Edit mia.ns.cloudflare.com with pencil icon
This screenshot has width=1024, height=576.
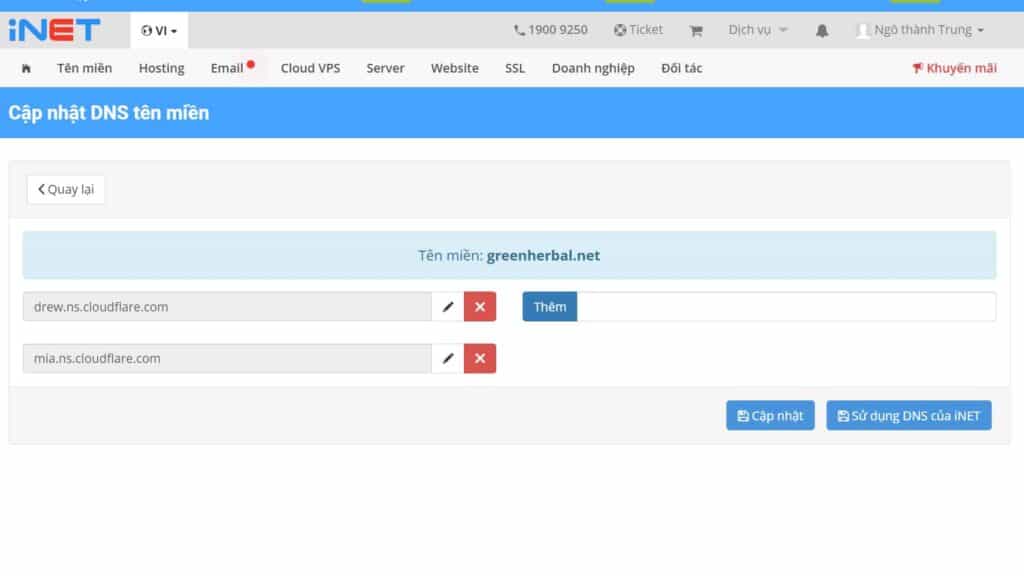tap(448, 358)
